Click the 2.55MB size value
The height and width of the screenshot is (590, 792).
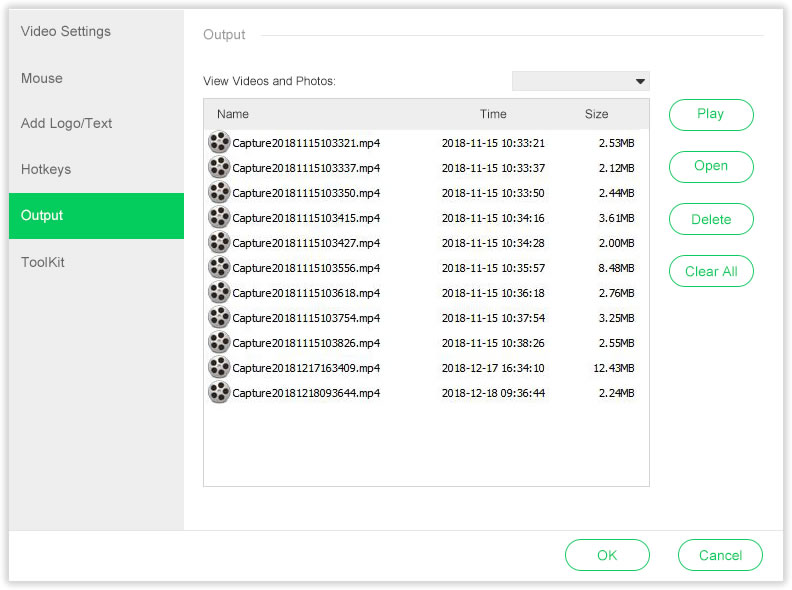pos(616,343)
